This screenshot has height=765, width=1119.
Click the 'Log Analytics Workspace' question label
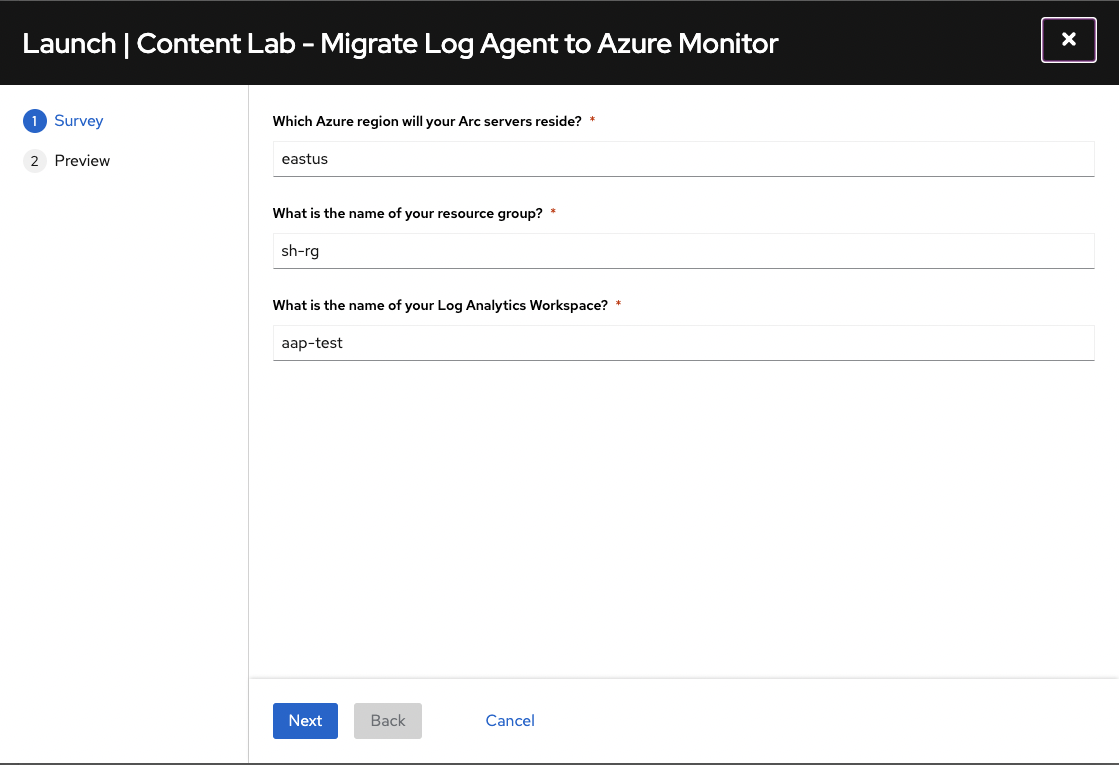440,305
